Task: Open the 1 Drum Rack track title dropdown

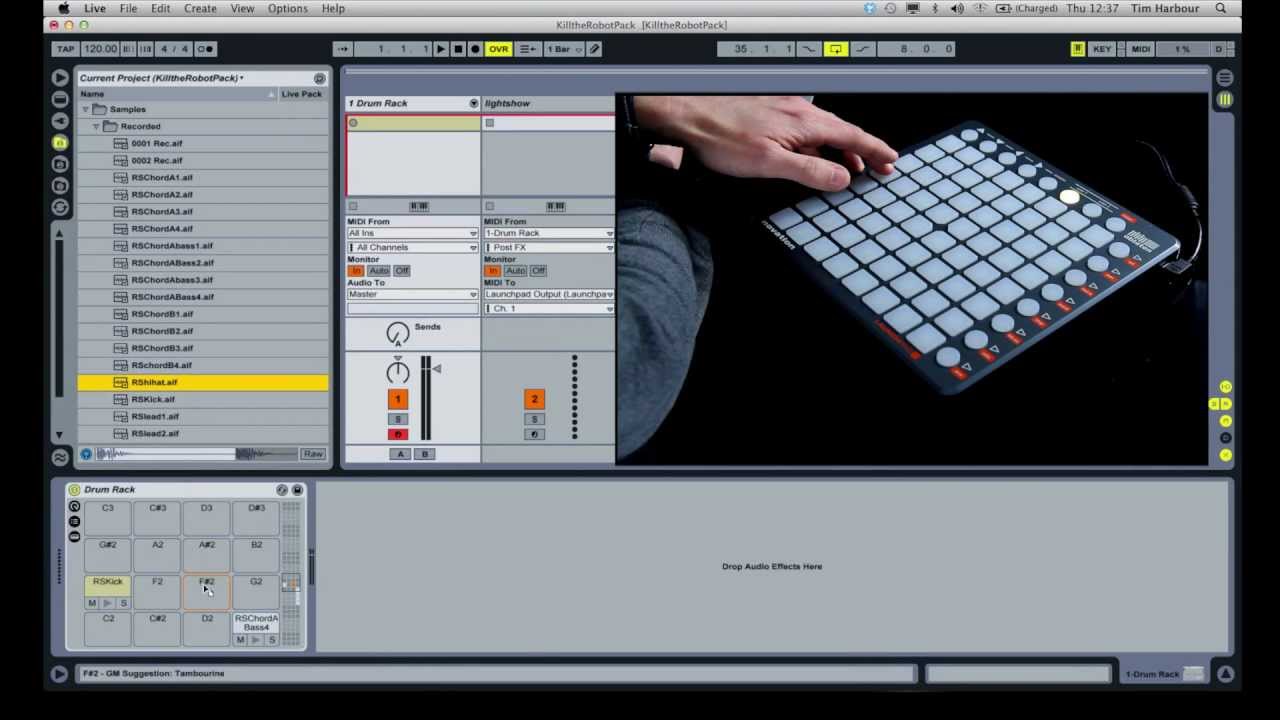Action: 474,103
